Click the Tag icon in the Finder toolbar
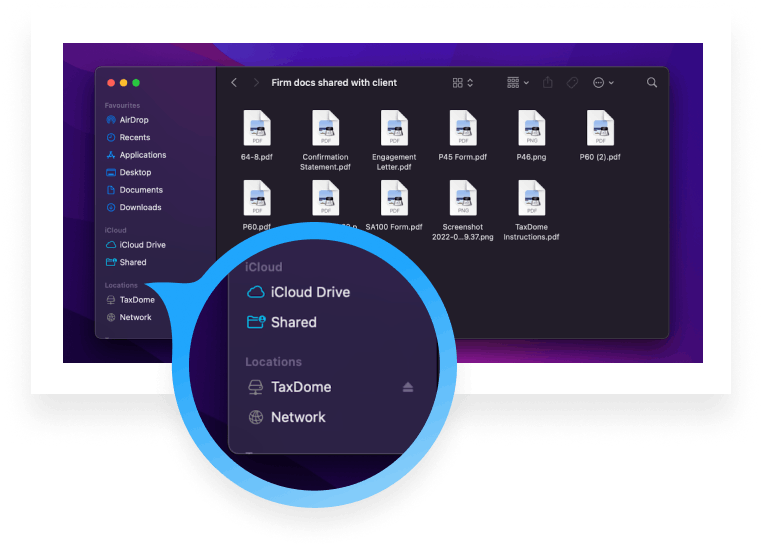The image size is (762, 550). point(573,83)
